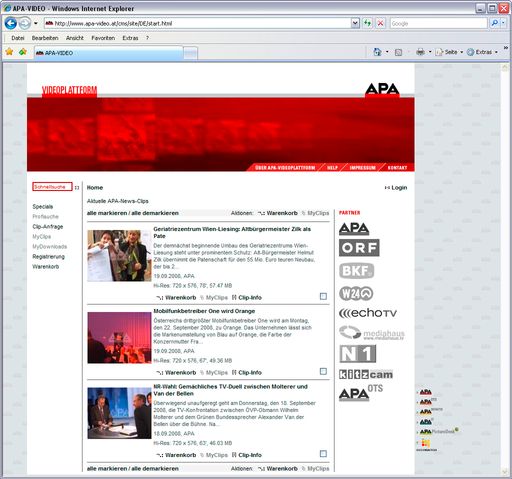The width and height of the screenshot is (512, 479).
Task: Click Warenkorb in top Aktionen bar
Action: (x=277, y=213)
